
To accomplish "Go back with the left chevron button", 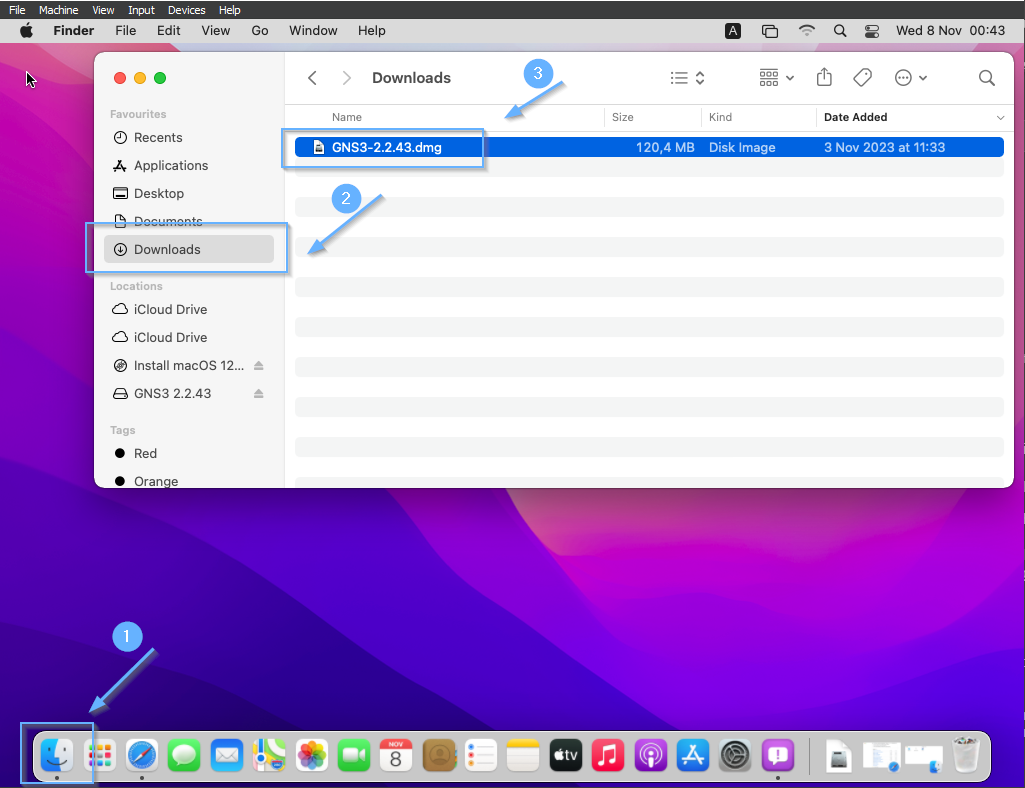I will (313, 78).
